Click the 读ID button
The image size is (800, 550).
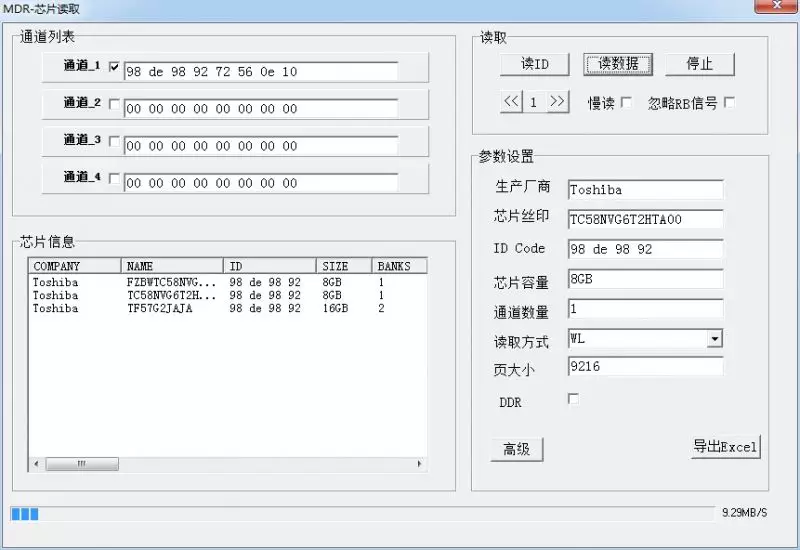coord(535,64)
